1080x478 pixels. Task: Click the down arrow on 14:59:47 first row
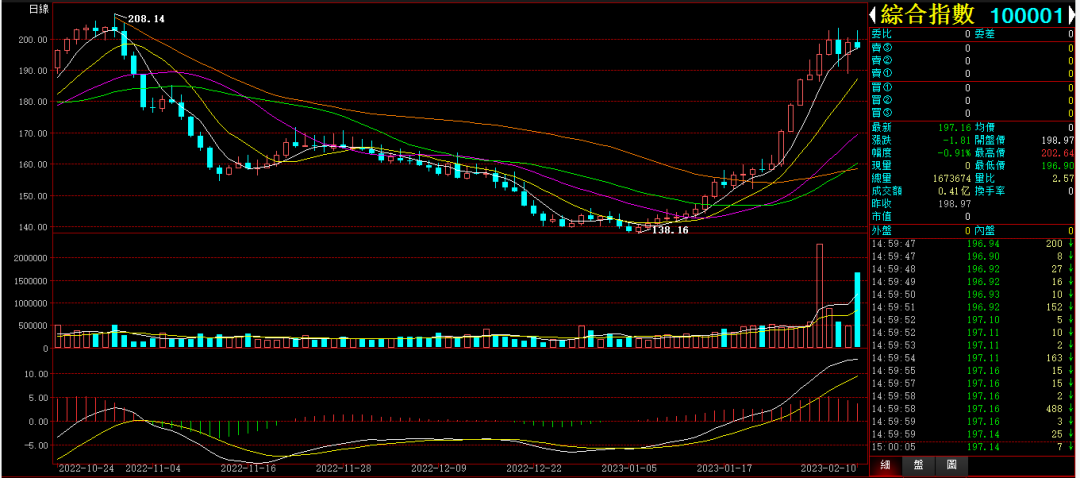(1071, 244)
